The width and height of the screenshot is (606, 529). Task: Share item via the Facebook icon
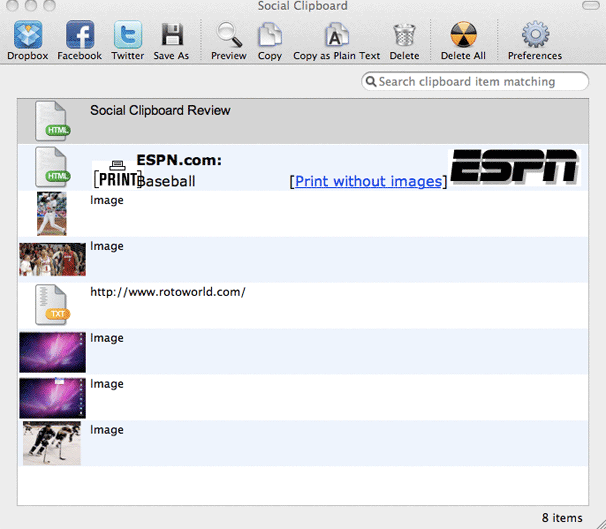click(x=80, y=35)
